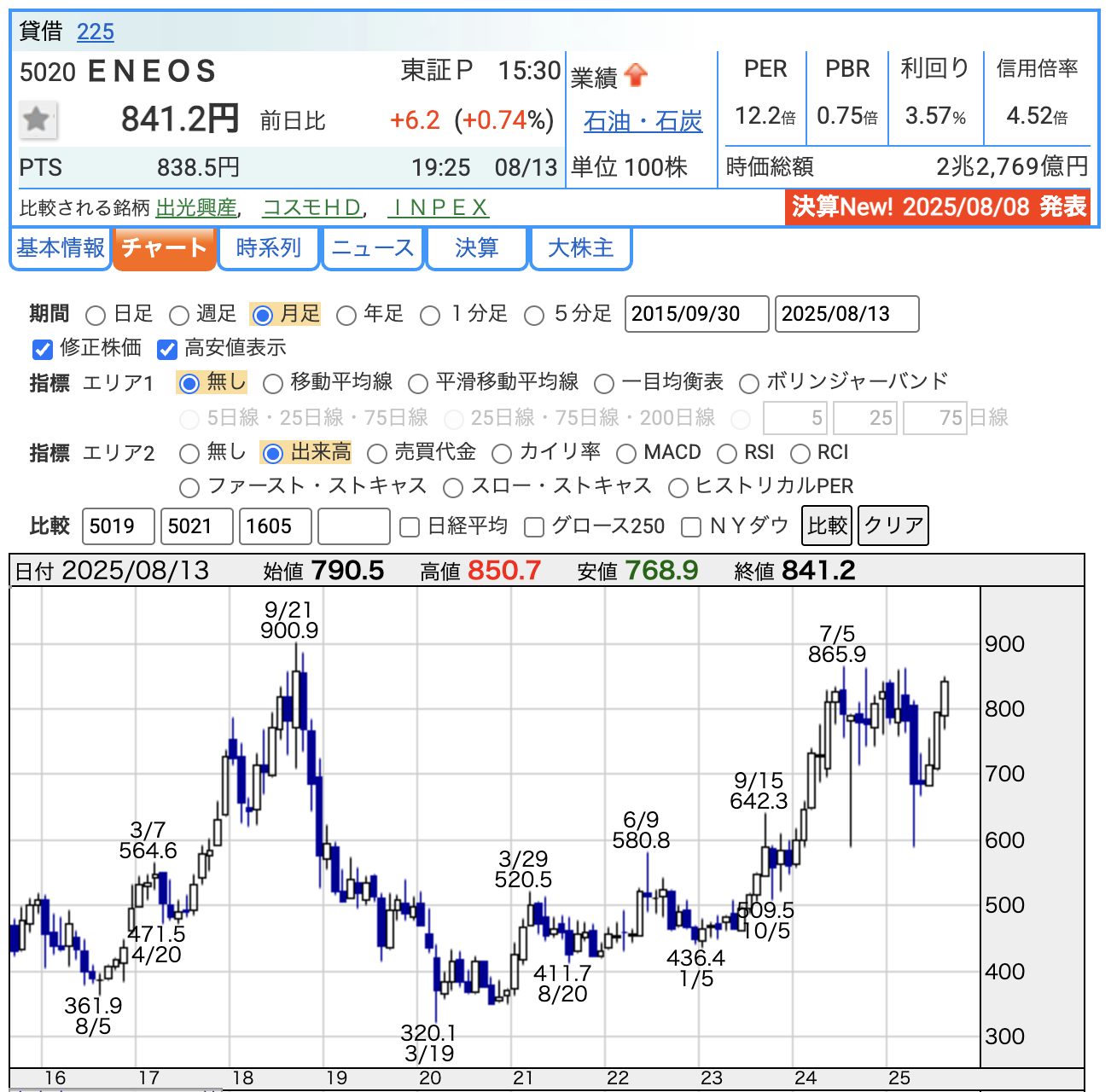1111x1092 pixels.
Task: Select ボリンジャーバンド indicator radio
Action: point(749,384)
